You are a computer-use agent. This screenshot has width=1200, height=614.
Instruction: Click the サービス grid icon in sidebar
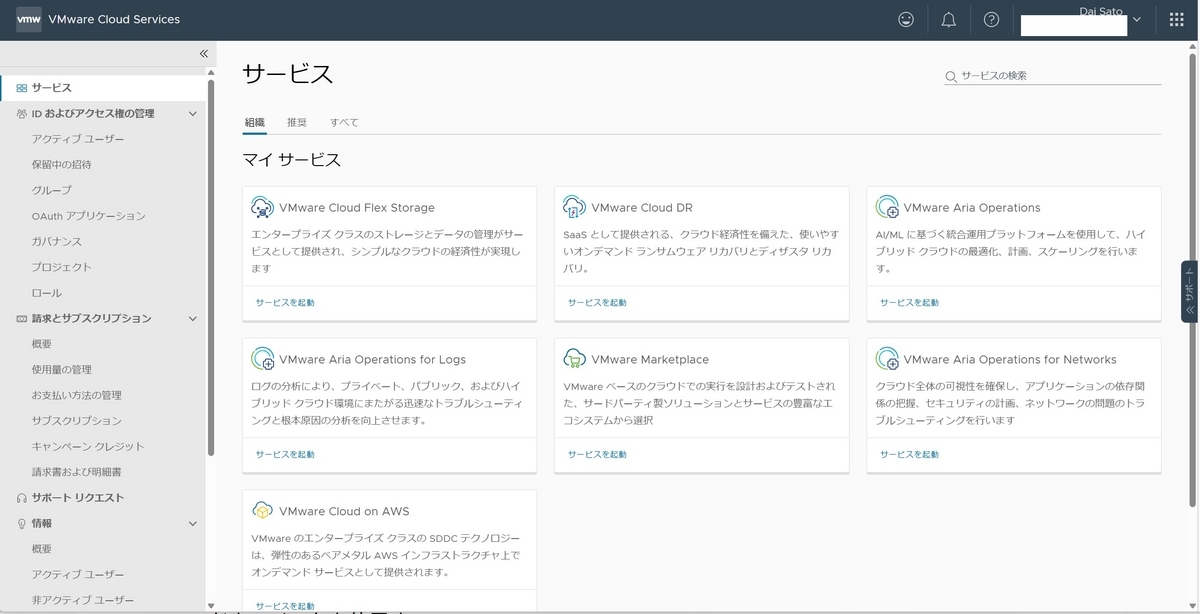coord(22,88)
